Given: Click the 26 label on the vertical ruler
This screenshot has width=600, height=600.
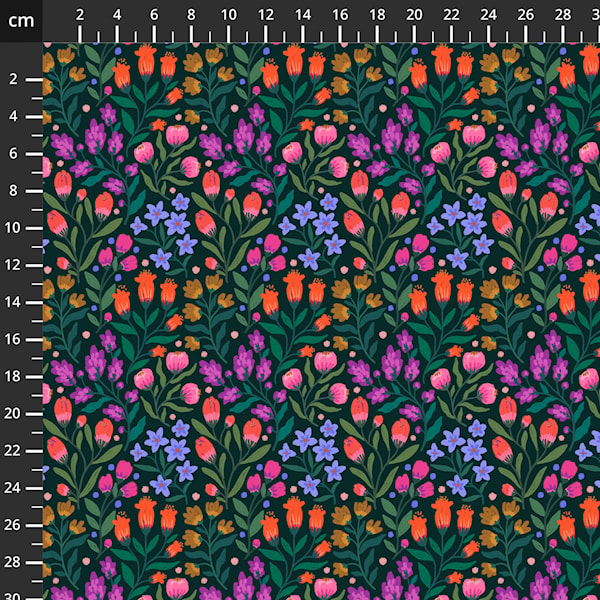Looking at the screenshot, I should click(12, 525).
